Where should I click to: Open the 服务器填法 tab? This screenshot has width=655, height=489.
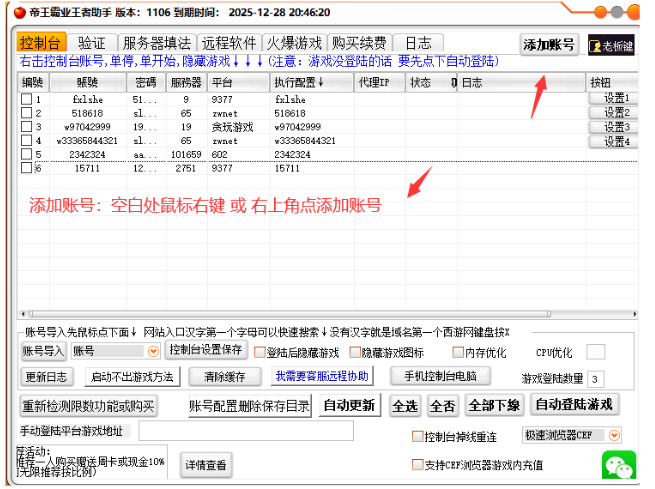click(x=157, y=43)
